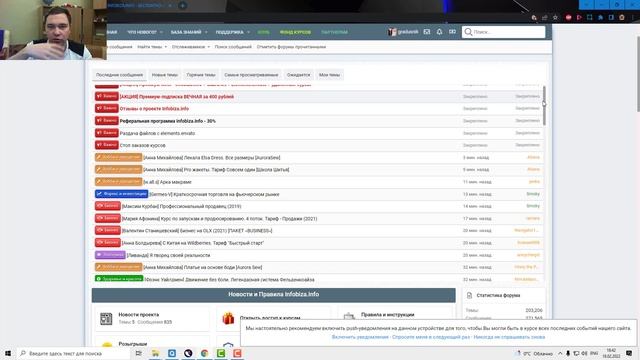Image resolution: width=640 pixels, height=360 pixels.
Task: Open Реферальная программа infobiza.info - 30% topic
Action: (167, 121)
